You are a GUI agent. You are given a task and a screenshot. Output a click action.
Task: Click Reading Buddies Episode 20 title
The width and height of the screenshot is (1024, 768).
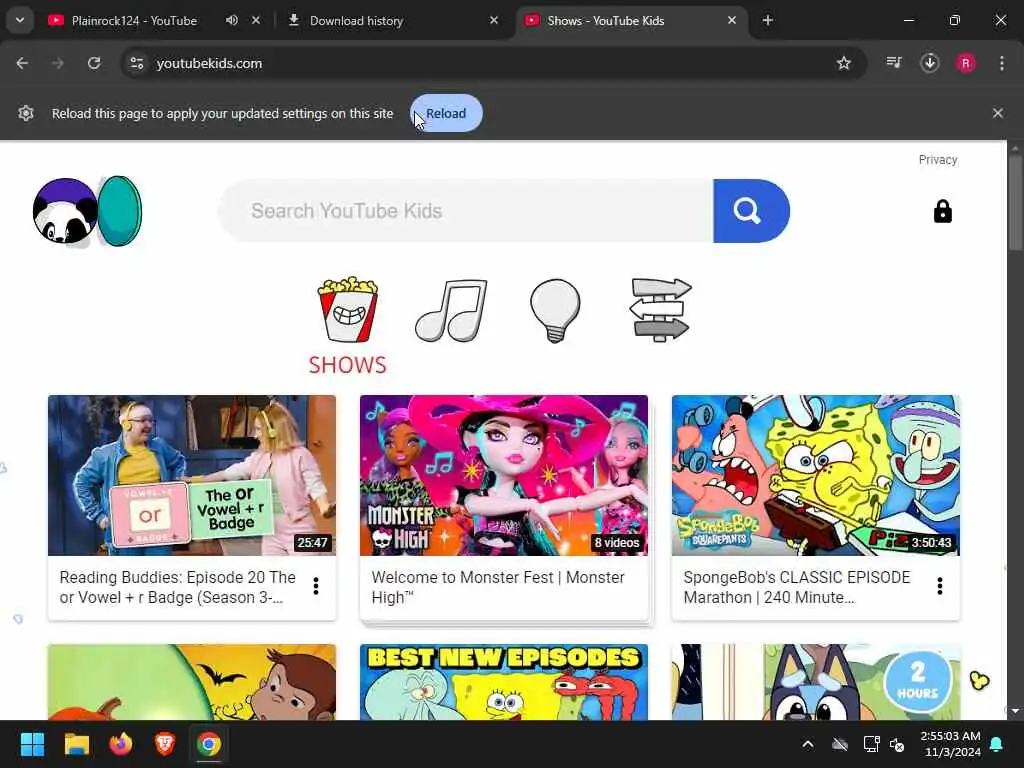point(177,587)
